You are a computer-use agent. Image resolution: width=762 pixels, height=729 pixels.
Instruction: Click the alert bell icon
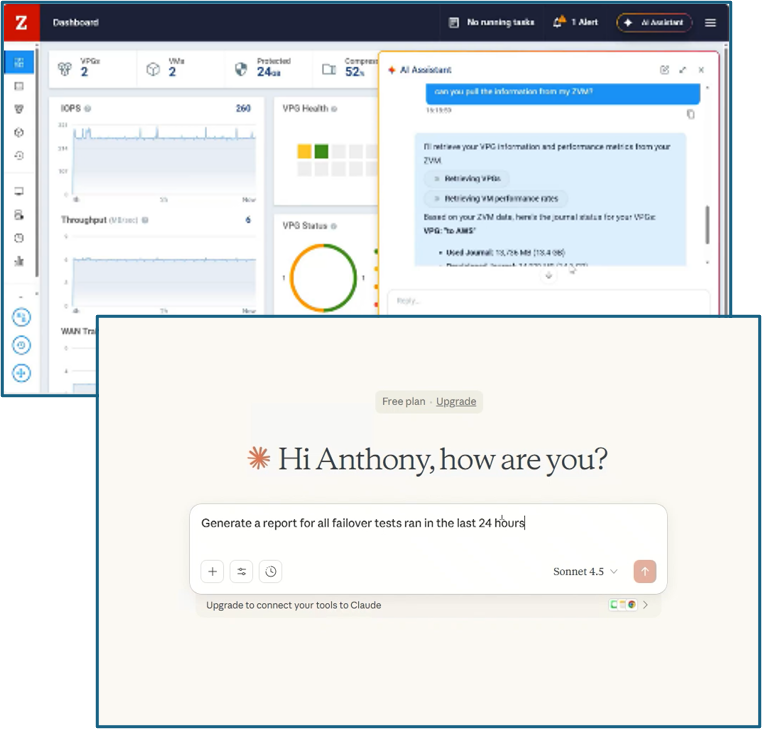pos(559,22)
